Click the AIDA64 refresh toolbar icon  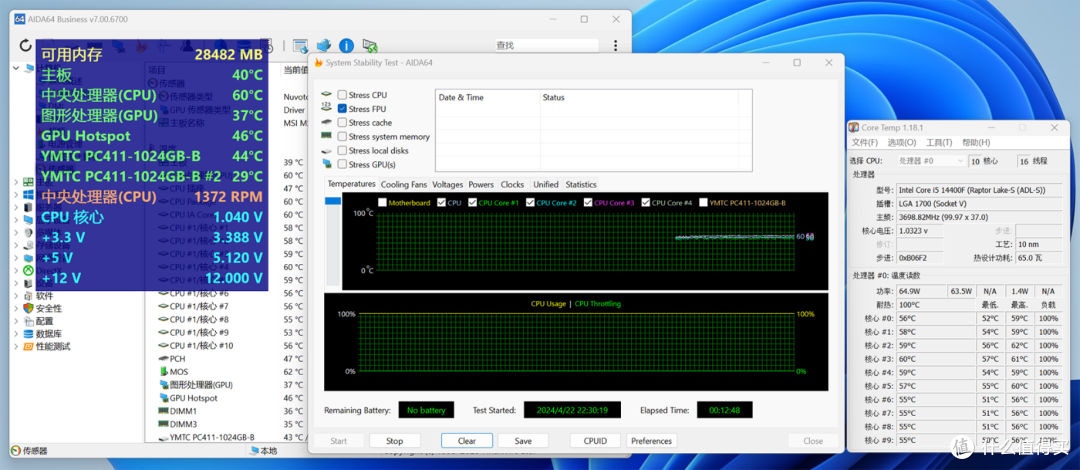25,45
